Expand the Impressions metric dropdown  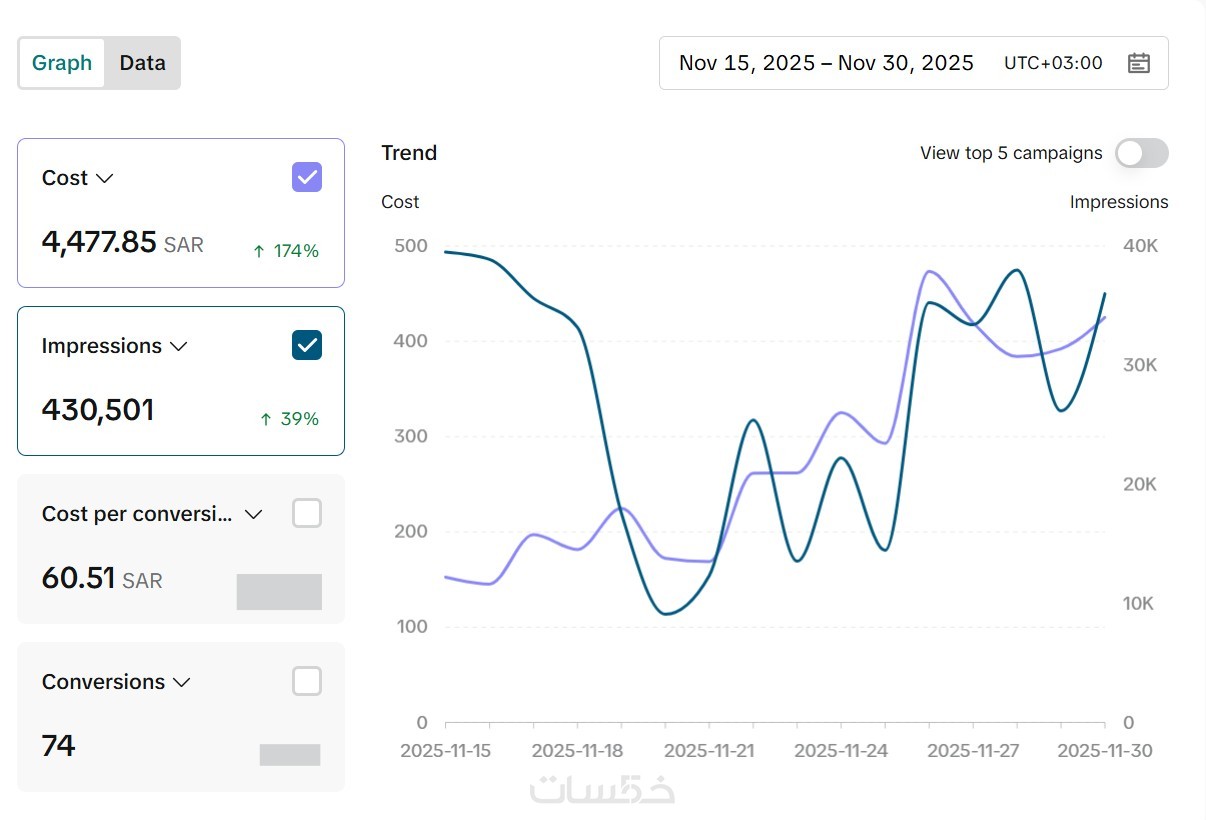coord(179,346)
